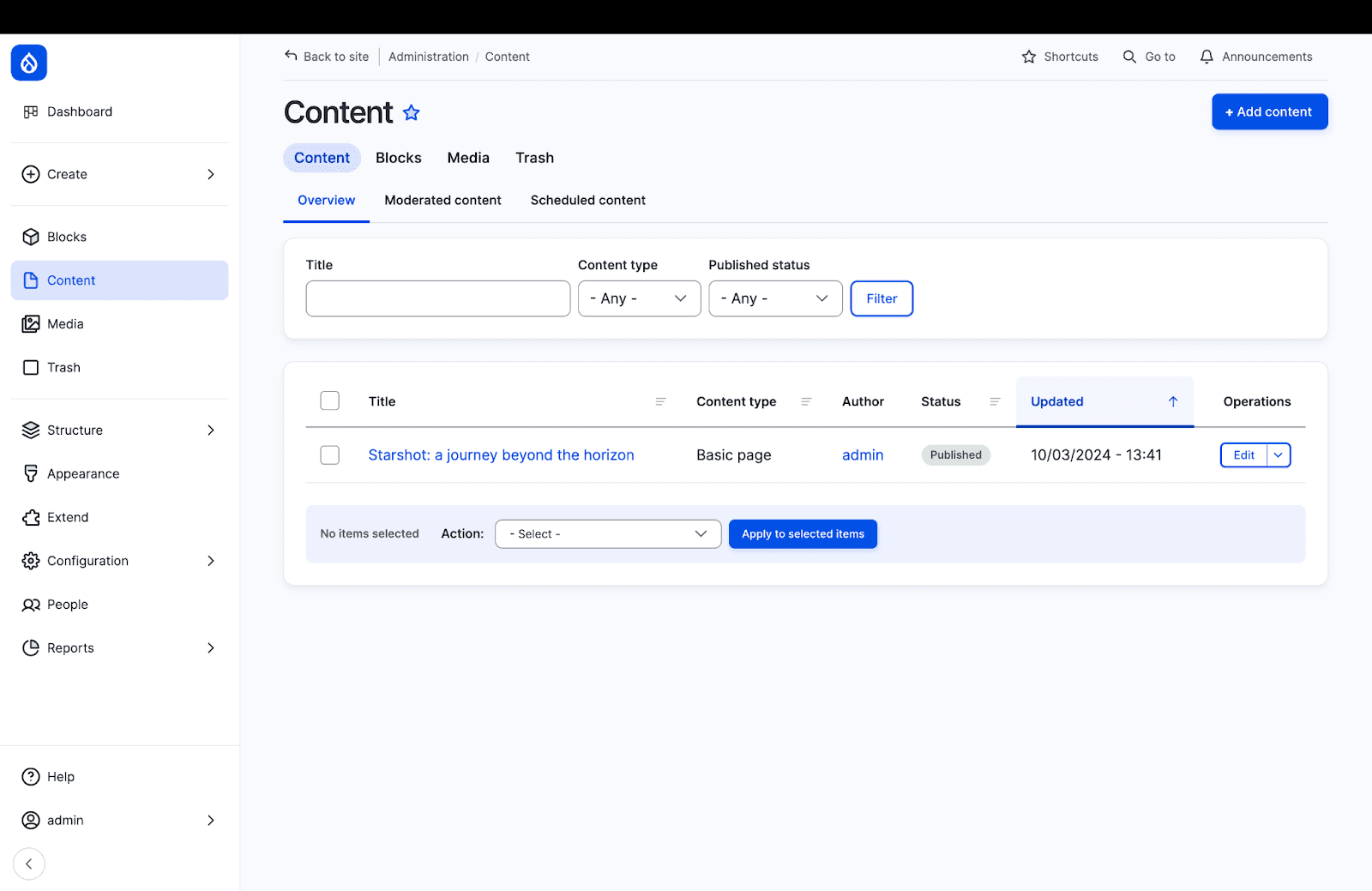Image resolution: width=1372 pixels, height=891 pixels.
Task: Click the Author column header
Action: click(863, 401)
